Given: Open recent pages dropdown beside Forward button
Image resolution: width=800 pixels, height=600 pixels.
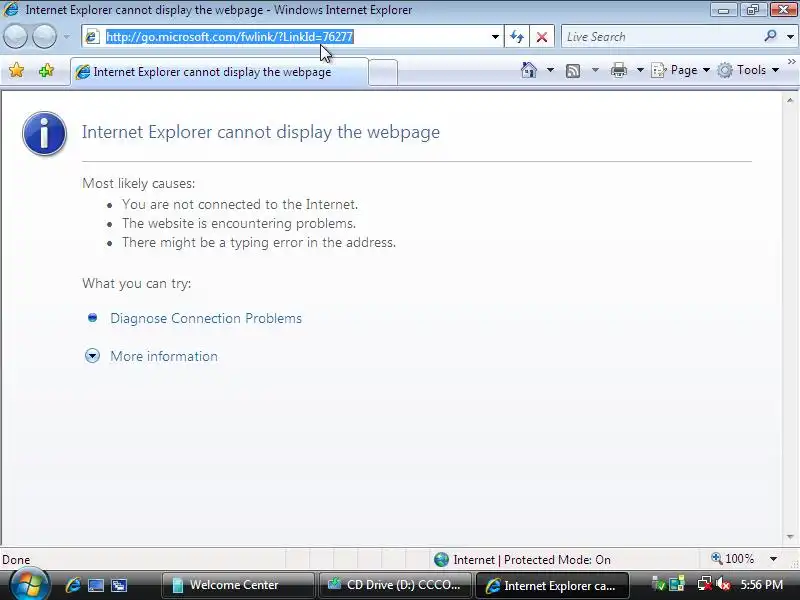Looking at the screenshot, I should pyautogui.click(x=67, y=37).
